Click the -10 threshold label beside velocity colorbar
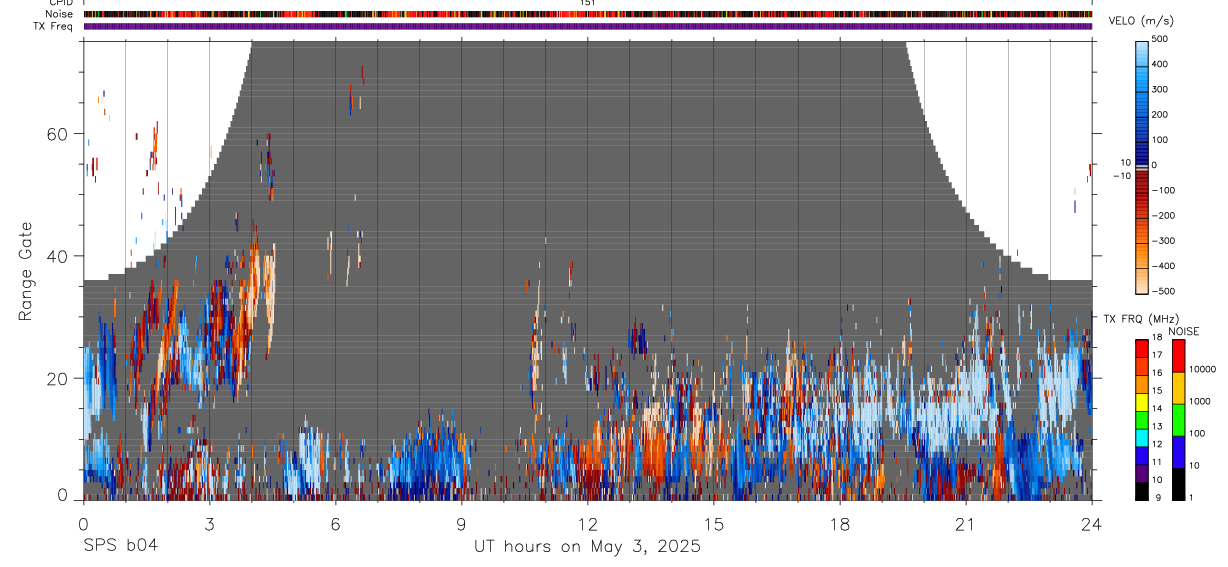This screenshot has height=567, width=1228. click(x=1124, y=176)
